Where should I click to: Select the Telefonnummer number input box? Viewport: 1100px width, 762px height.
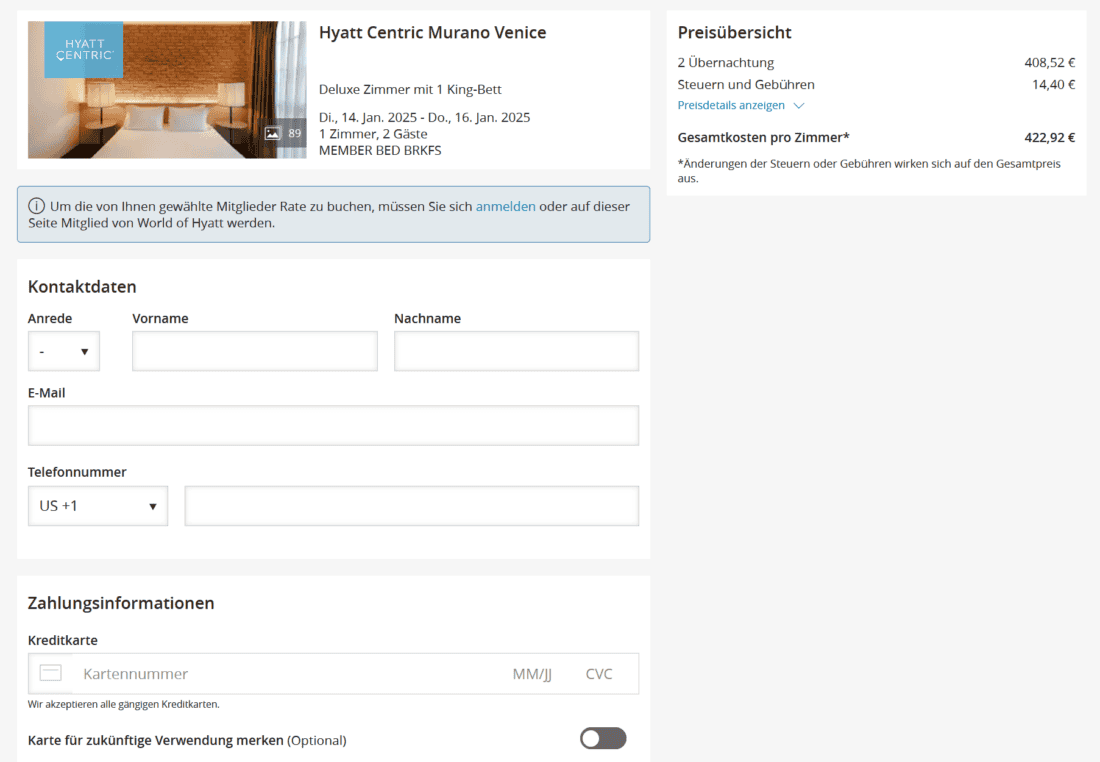click(411, 506)
